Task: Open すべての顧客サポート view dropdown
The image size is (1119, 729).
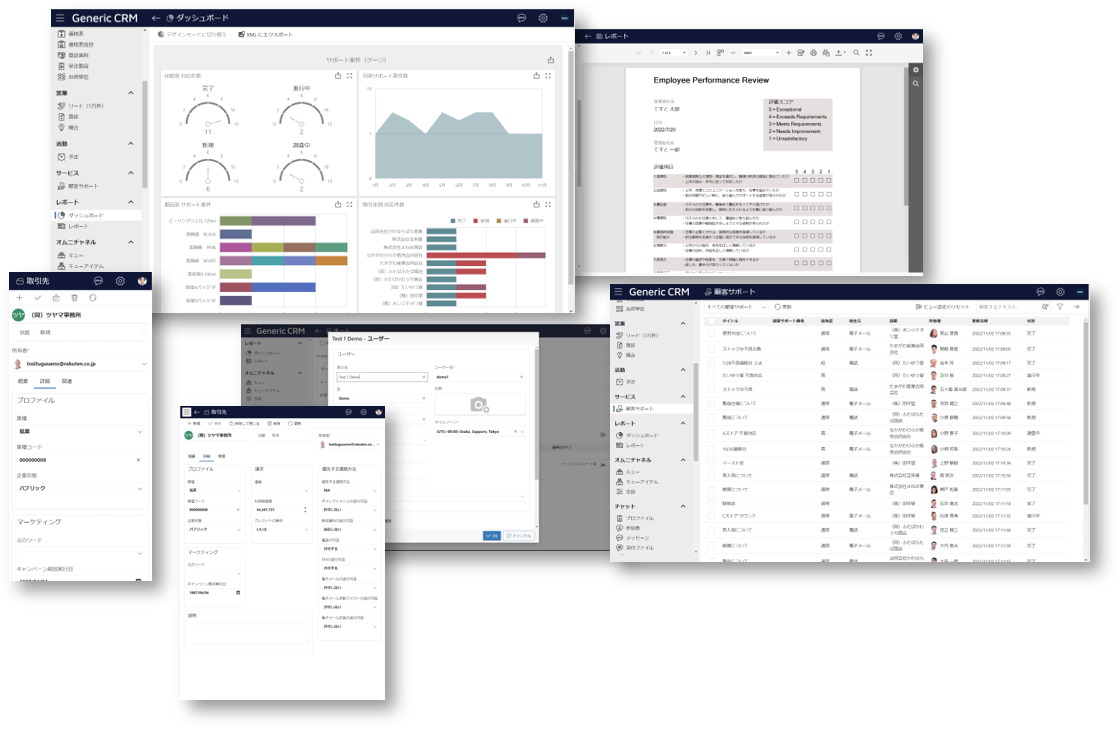Action: pos(735,307)
